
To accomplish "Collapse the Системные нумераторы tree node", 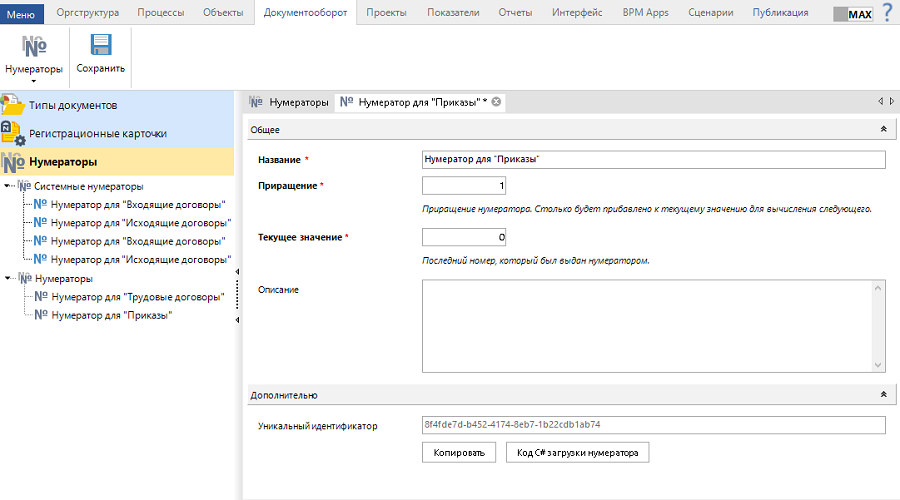I will pyautogui.click(x=8, y=186).
